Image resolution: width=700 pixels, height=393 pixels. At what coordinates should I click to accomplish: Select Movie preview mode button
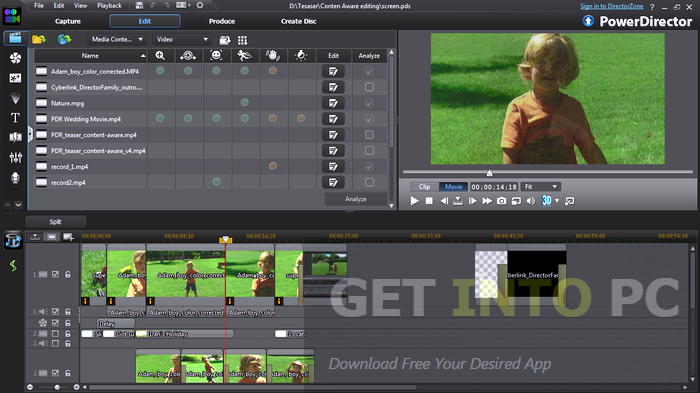[454, 187]
